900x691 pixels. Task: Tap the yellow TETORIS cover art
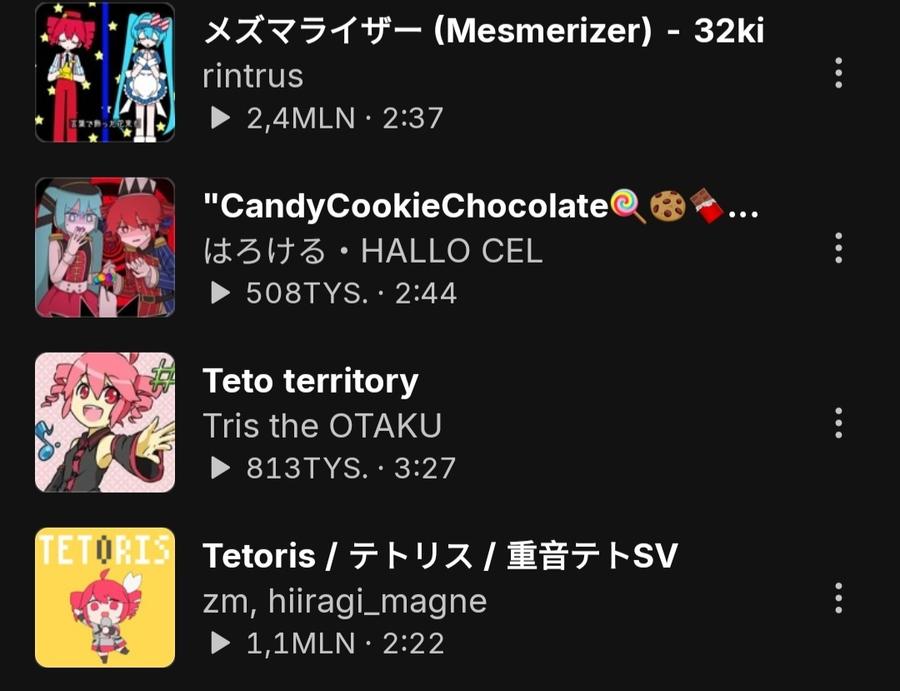click(105, 597)
